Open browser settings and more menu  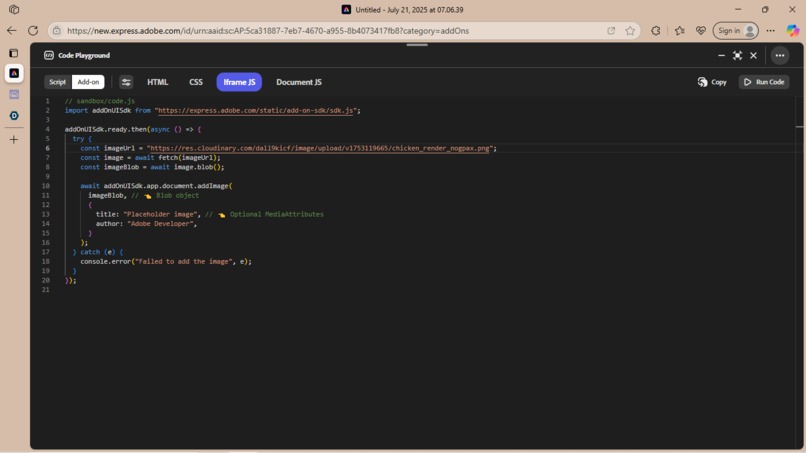[x=770, y=30]
